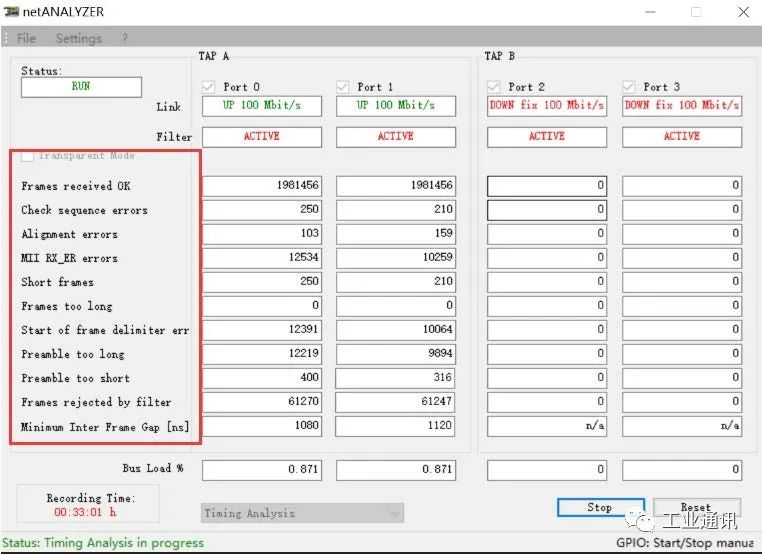Minimize the netANALYZER window
Viewport: 762px width, 554px height.
tap(650, 12)
